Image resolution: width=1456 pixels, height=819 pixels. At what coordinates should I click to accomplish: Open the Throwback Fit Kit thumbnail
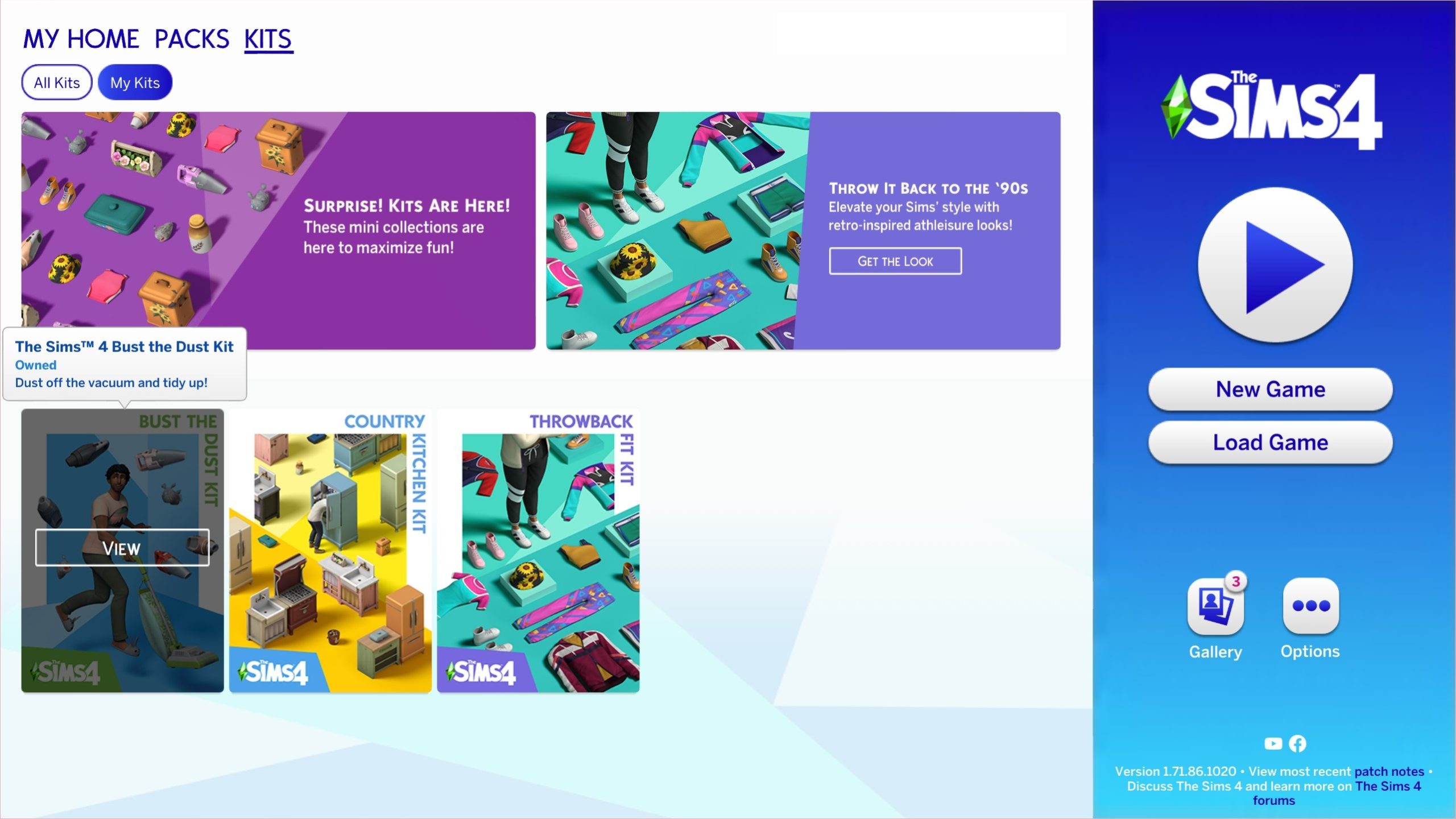point(538,551)
